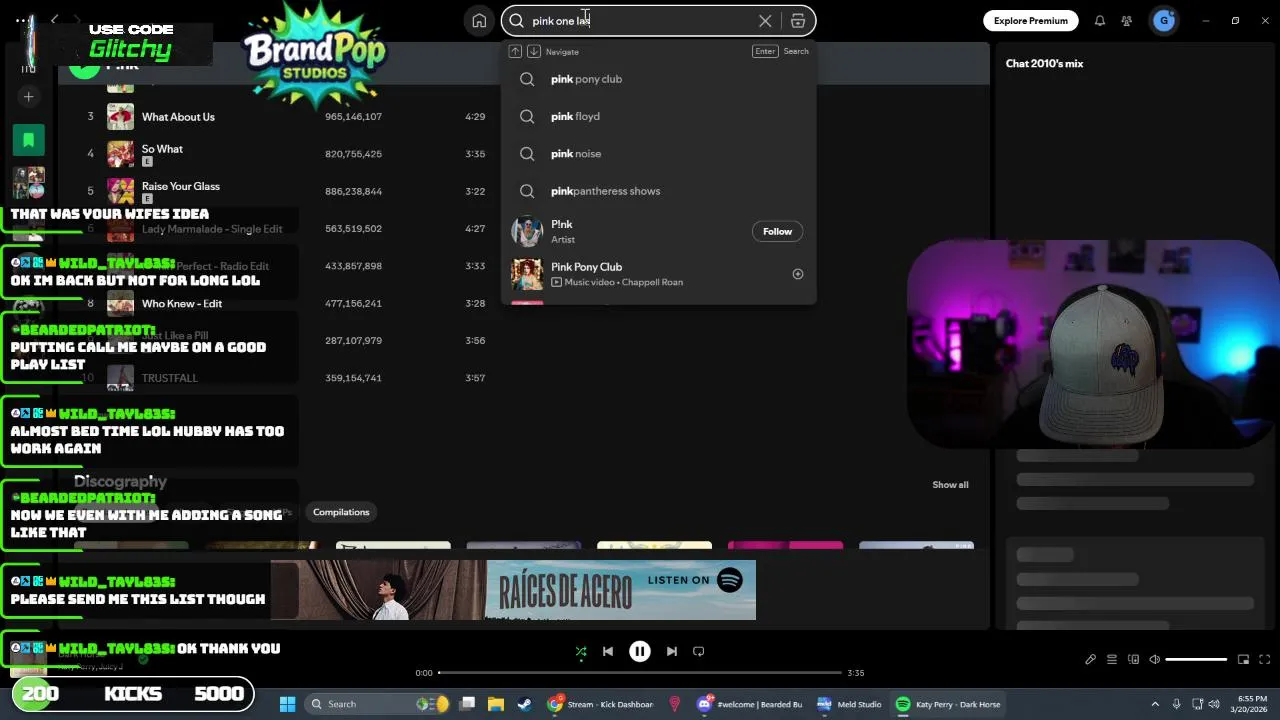Viewport: 1280px width, 720px height.
Task: Add Pink Pony Club to library
Action: pos(798,274)
